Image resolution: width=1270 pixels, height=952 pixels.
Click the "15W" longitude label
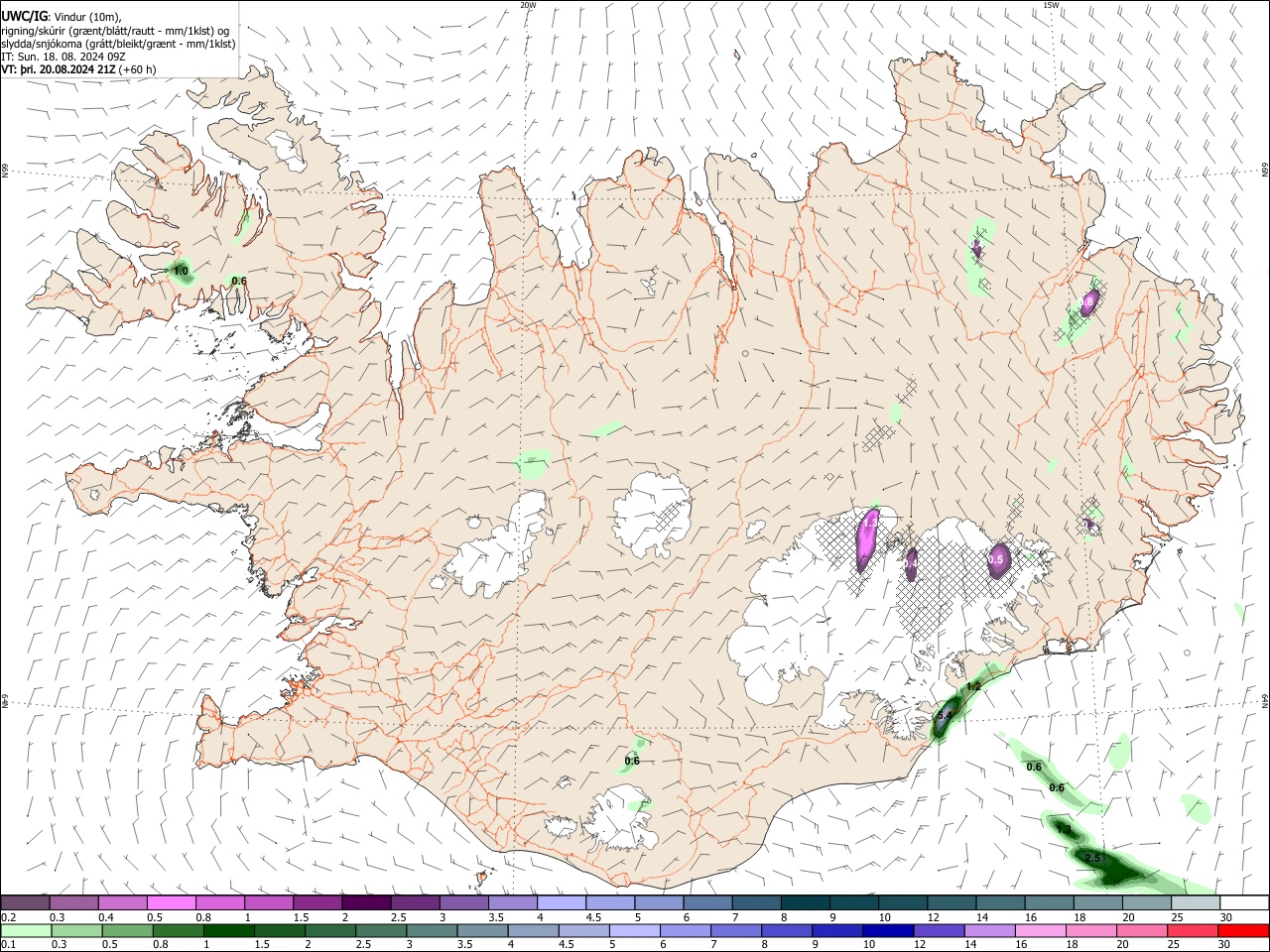(1051, 5)
